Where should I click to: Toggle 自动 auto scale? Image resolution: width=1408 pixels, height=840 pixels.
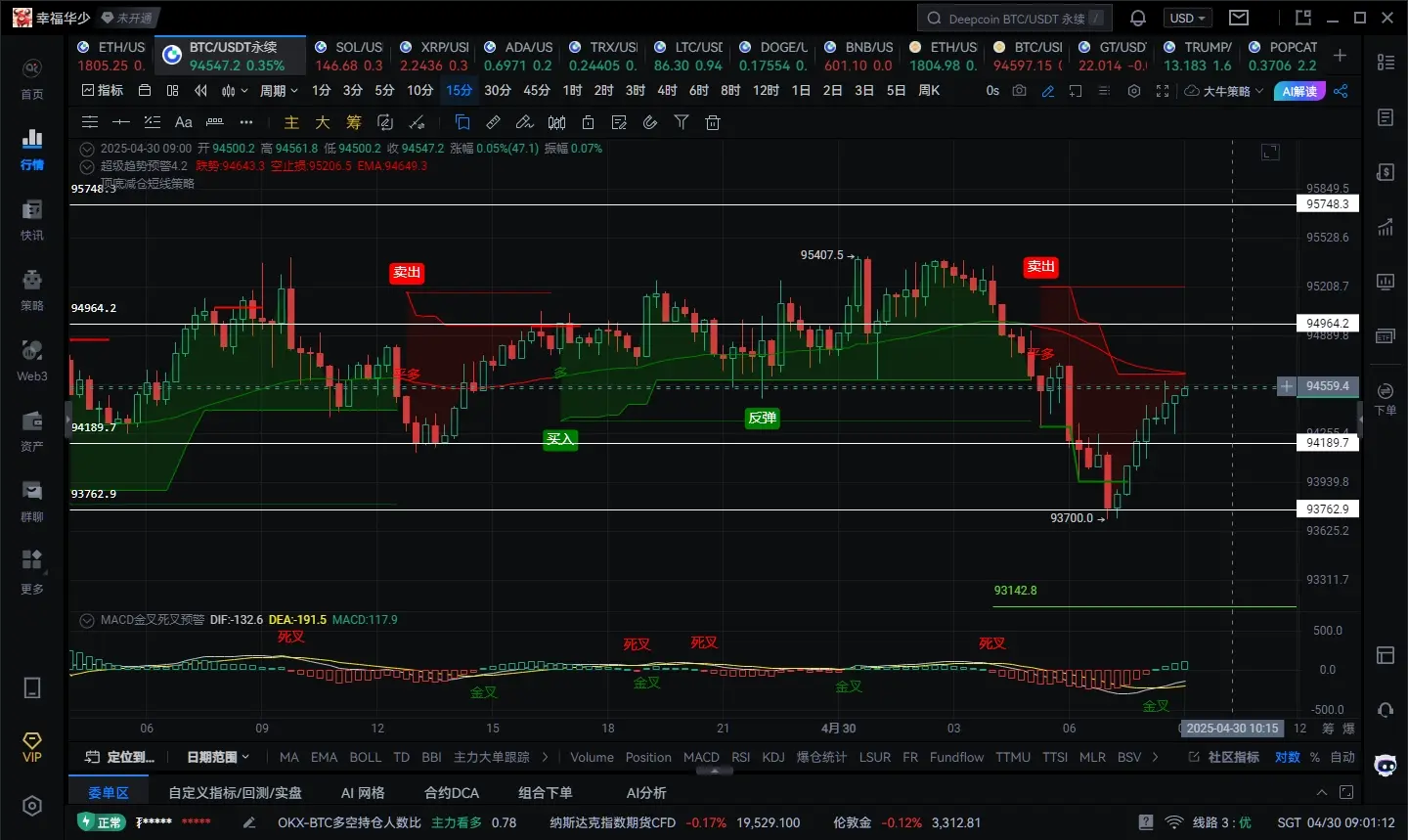point(1342,757)
